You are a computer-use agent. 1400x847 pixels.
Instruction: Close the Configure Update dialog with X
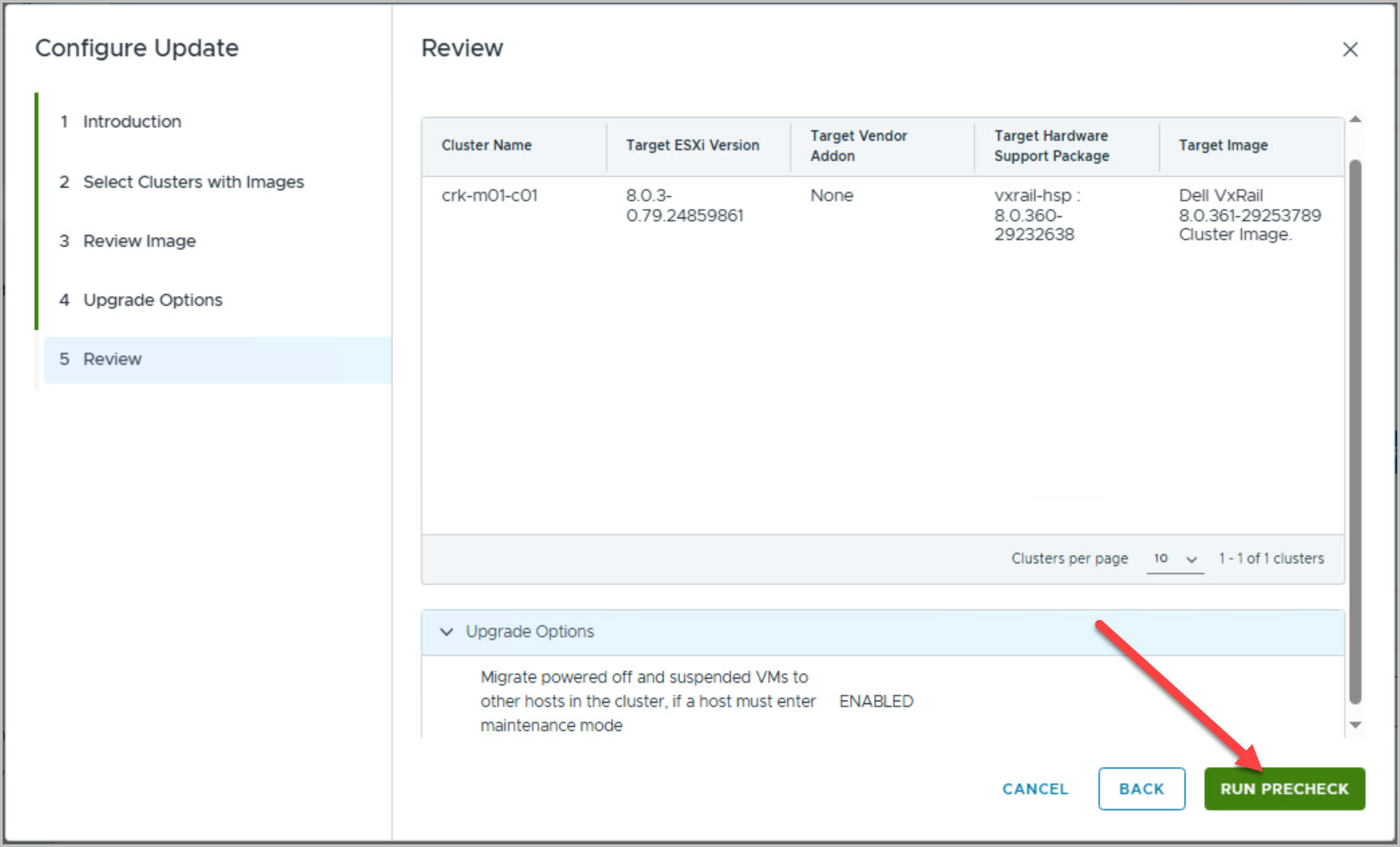click(x=1350, y=49)
